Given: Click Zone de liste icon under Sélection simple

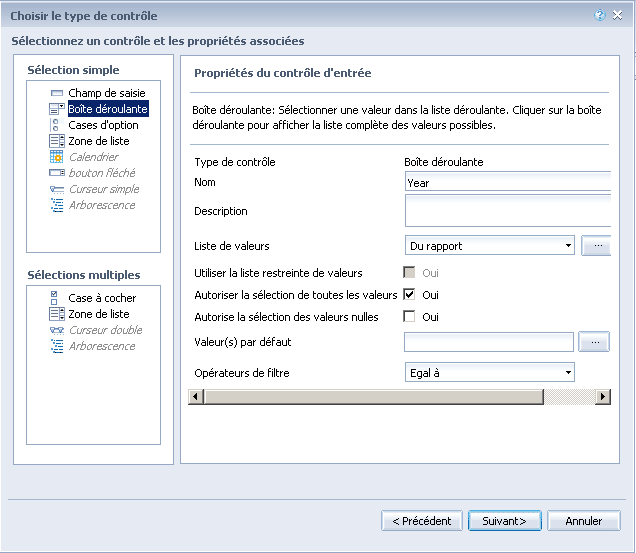Looking at the screenshot, I should point(57,141).
